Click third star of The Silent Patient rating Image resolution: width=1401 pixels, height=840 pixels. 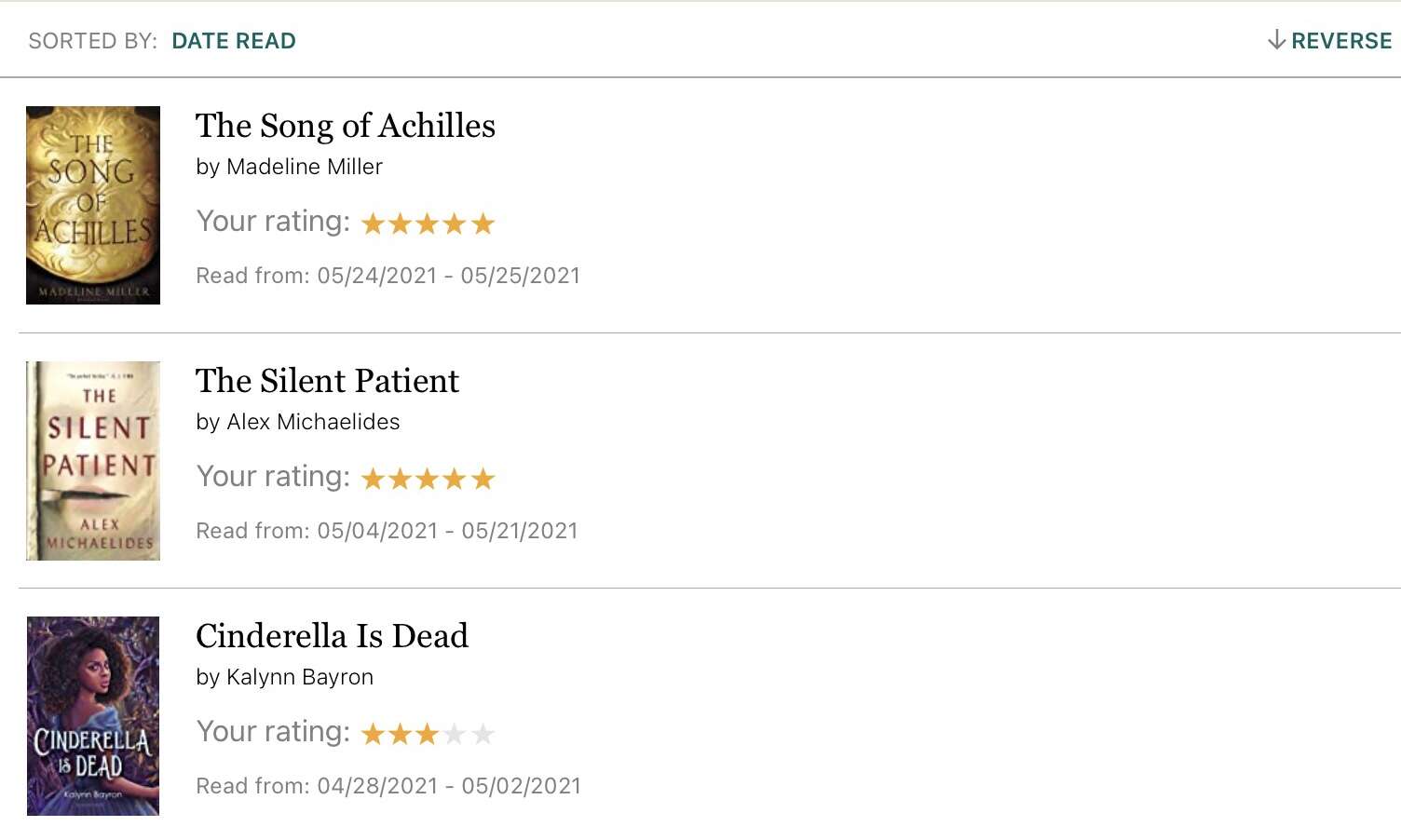(428, 479)
